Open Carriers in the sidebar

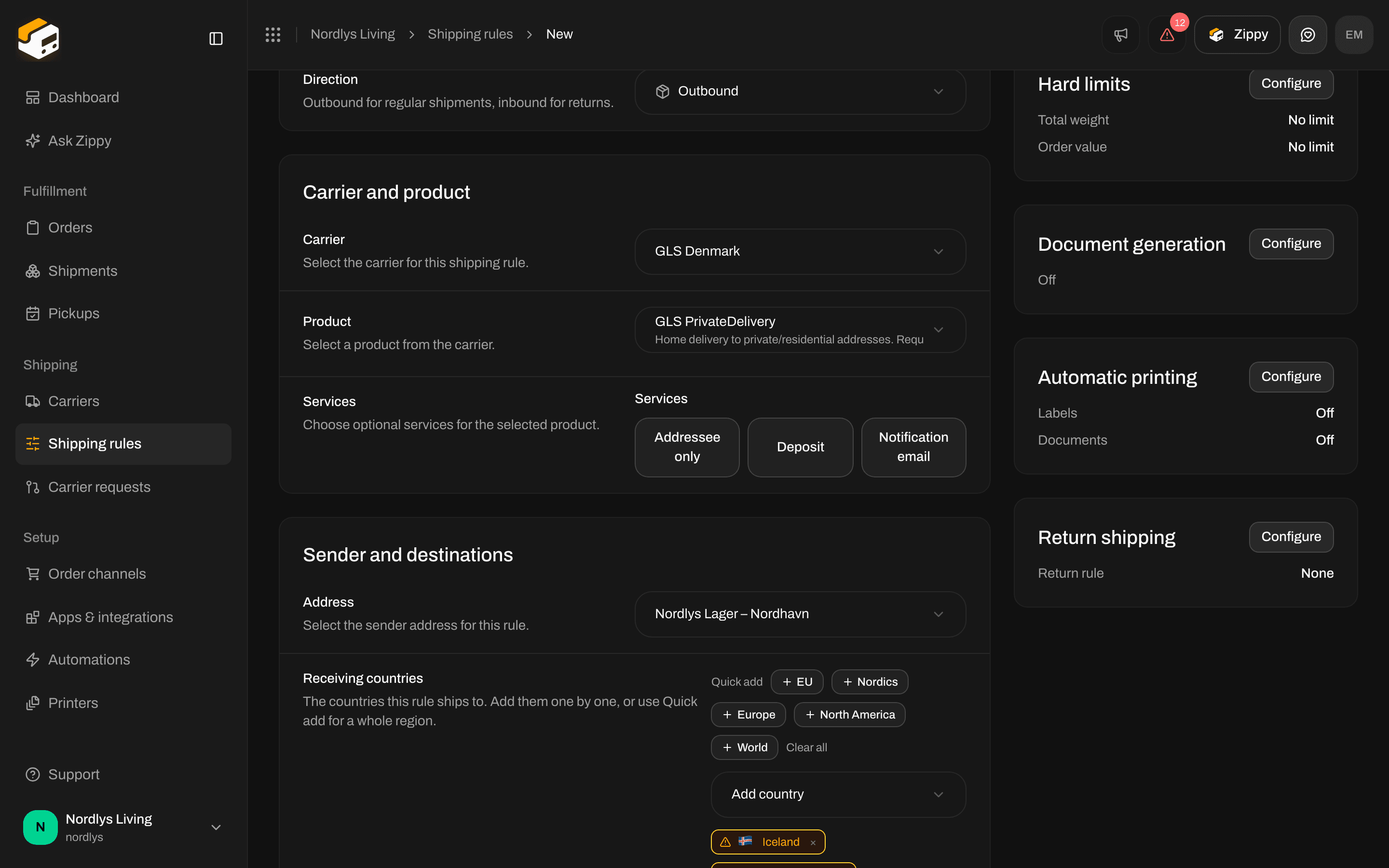123,401
